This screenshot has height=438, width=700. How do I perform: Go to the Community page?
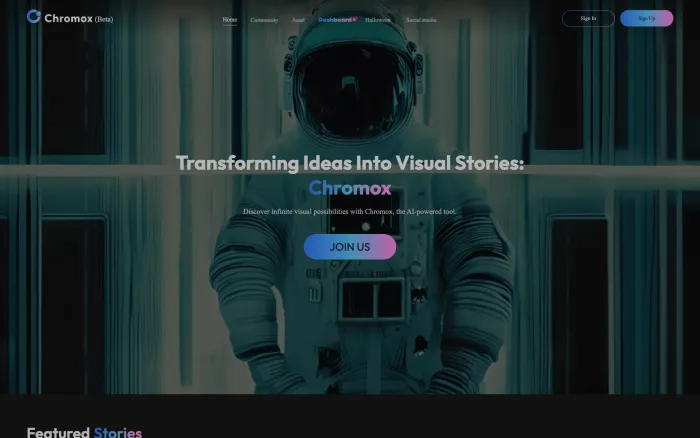(x=264, y=20)
